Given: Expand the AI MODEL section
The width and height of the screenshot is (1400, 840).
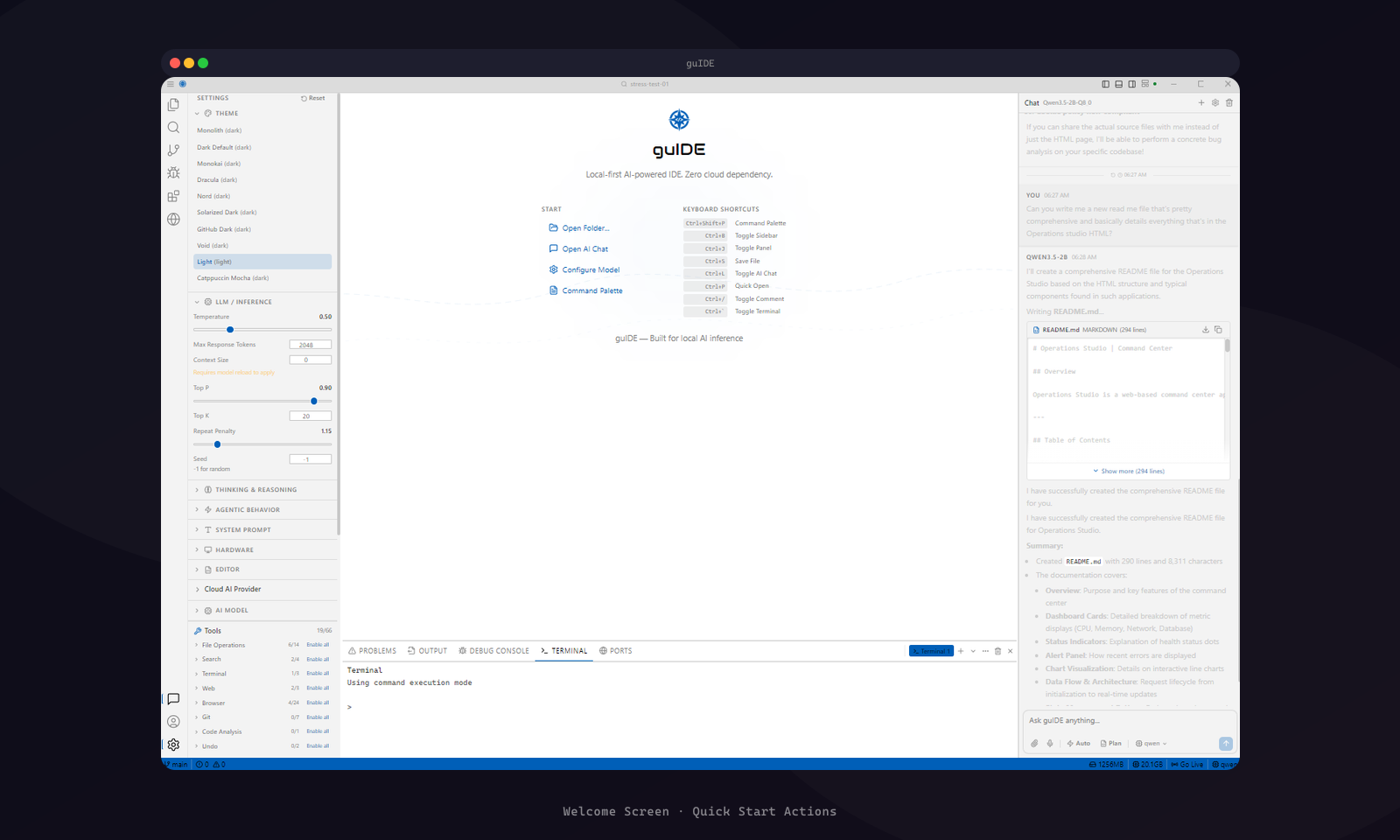Looking at the screenshot, I should pos(262,611).
